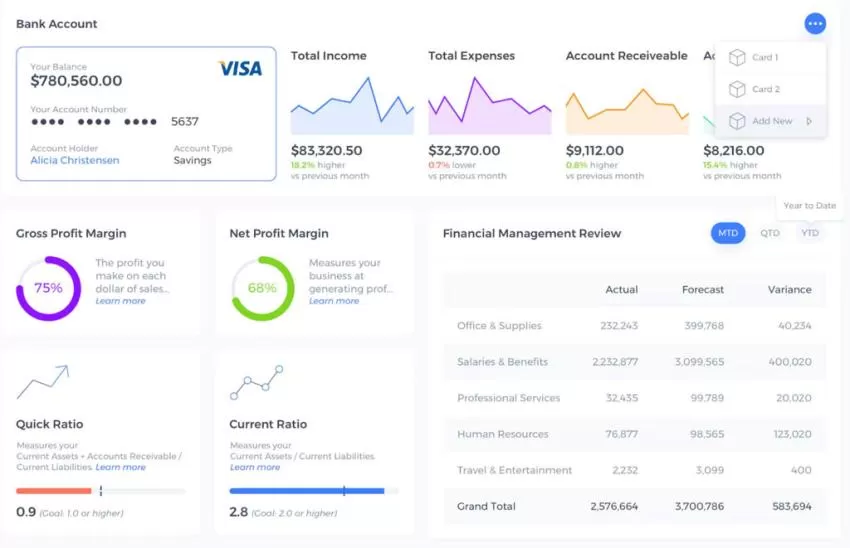Switch to the QTD period

tap(769, 233)
